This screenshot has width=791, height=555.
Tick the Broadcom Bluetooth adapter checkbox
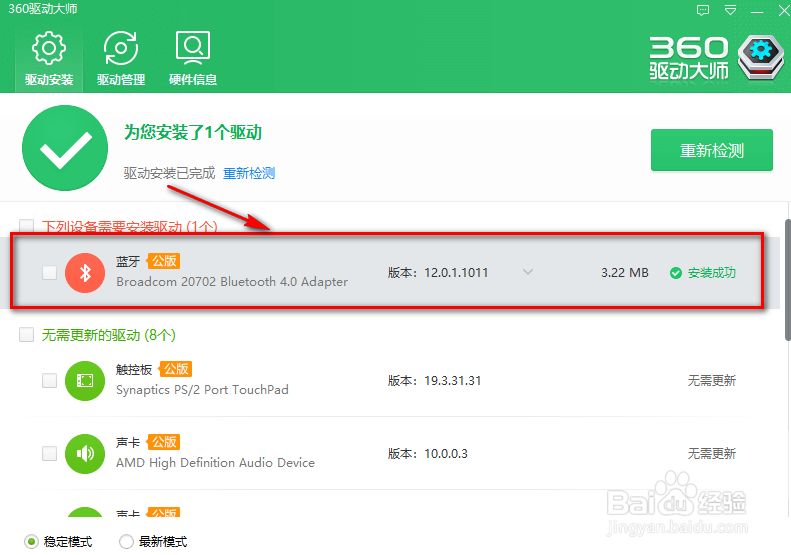pos(49,272)
